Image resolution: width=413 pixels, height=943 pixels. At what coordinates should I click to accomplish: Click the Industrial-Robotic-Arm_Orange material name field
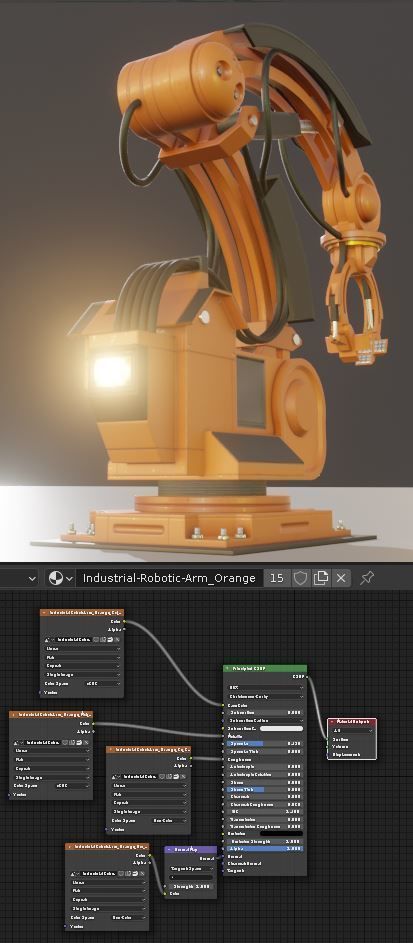tap(168, 578)
